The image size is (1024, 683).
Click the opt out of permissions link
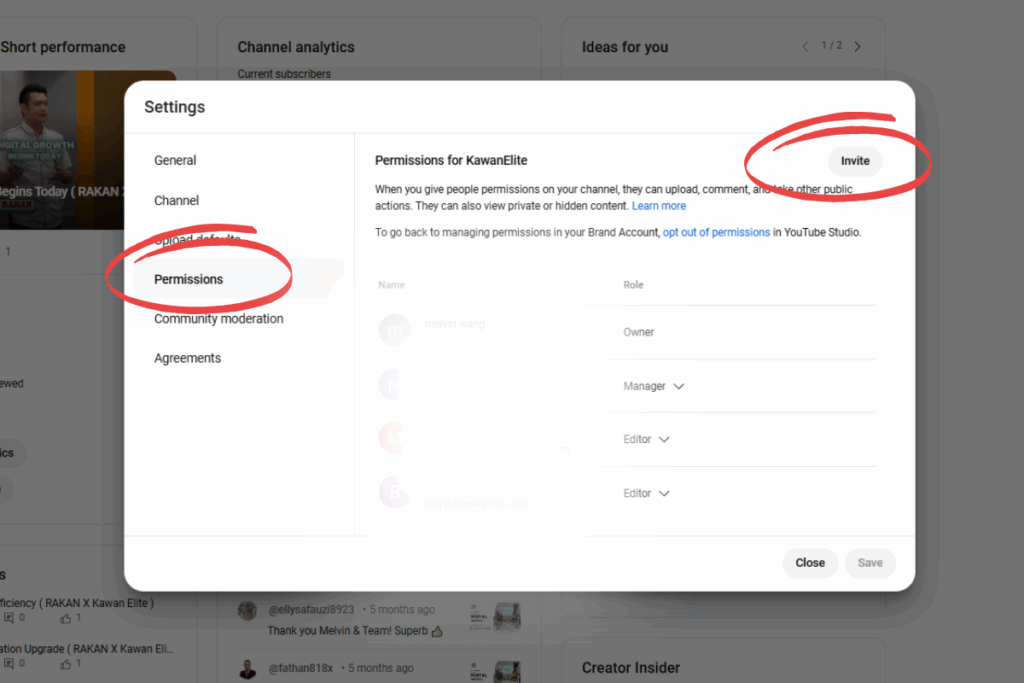716,232
